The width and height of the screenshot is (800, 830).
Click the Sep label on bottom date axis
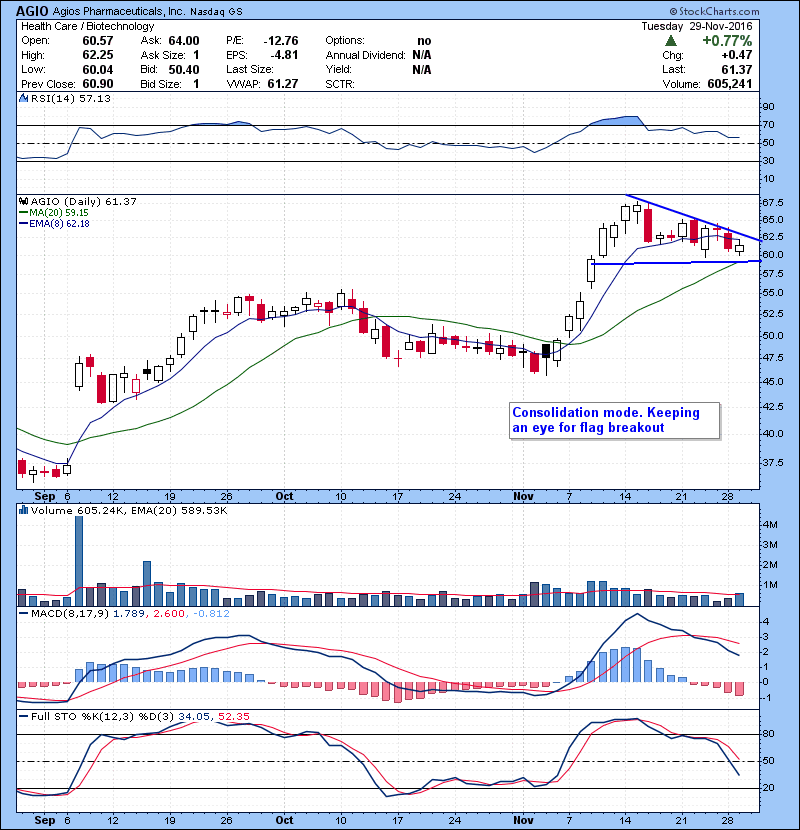(44, 820)
